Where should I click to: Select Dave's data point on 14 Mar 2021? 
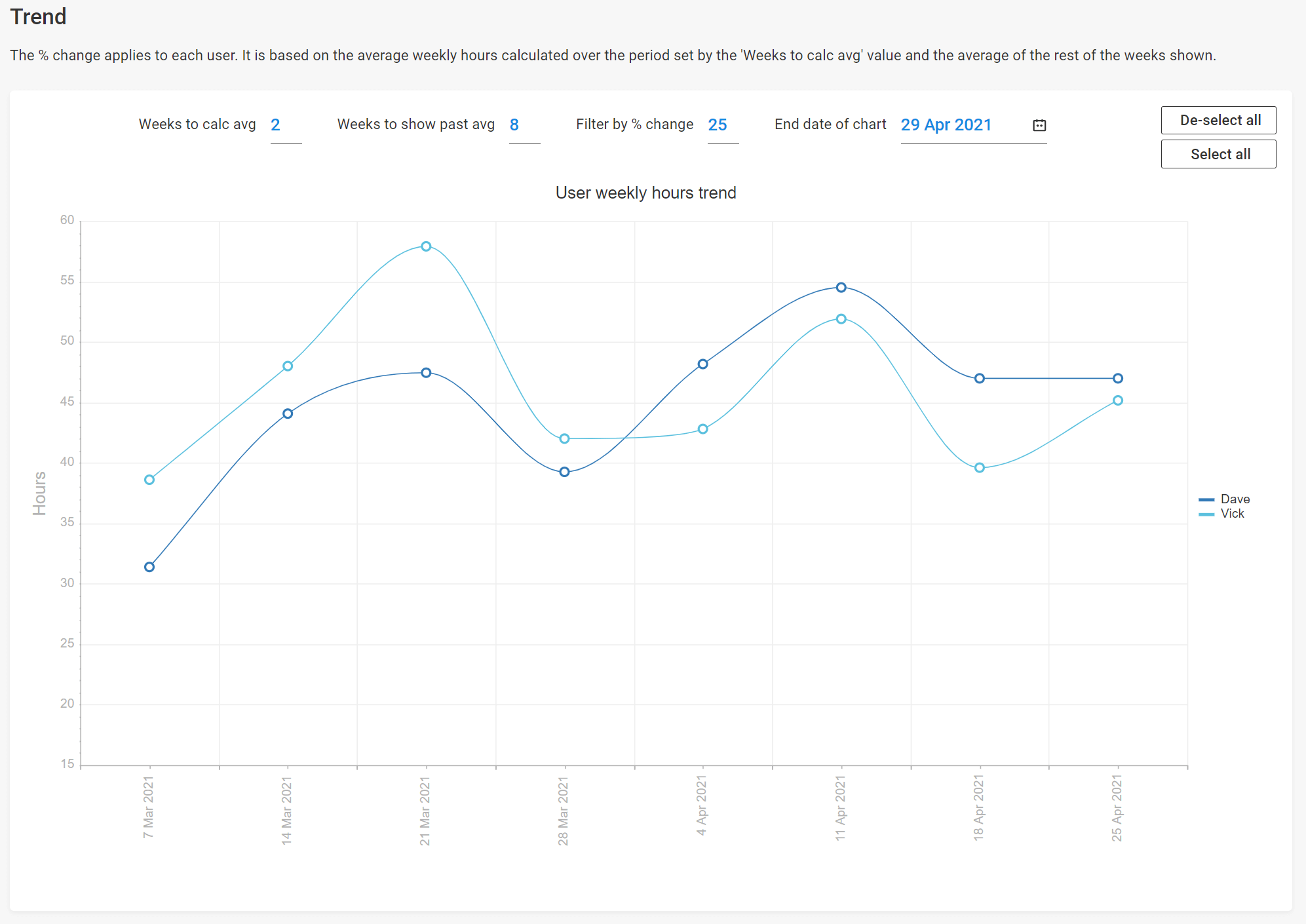pyautogui.click(x=288, y=414)
